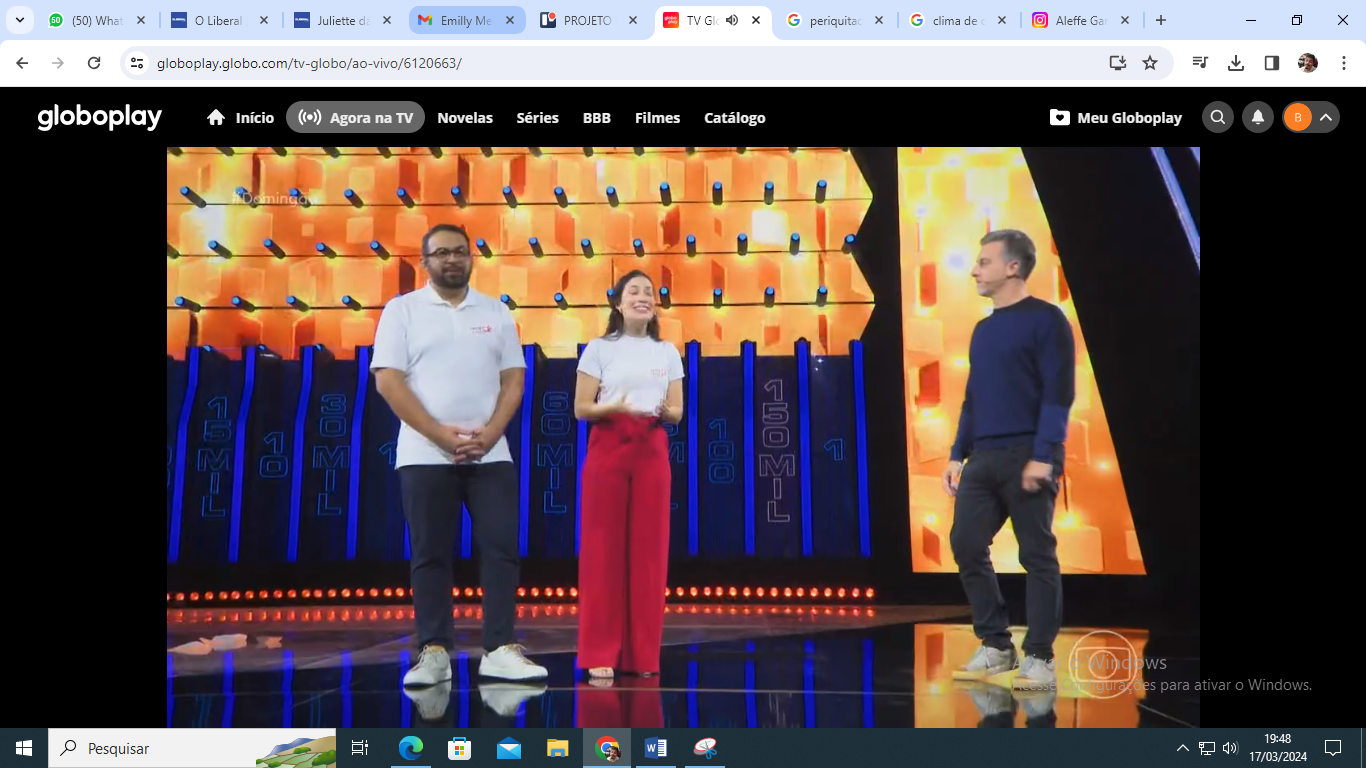This screenshot has width=1366, height=768.
Task: Adjust the system volume speaker icon
Action: point(1230,748)
